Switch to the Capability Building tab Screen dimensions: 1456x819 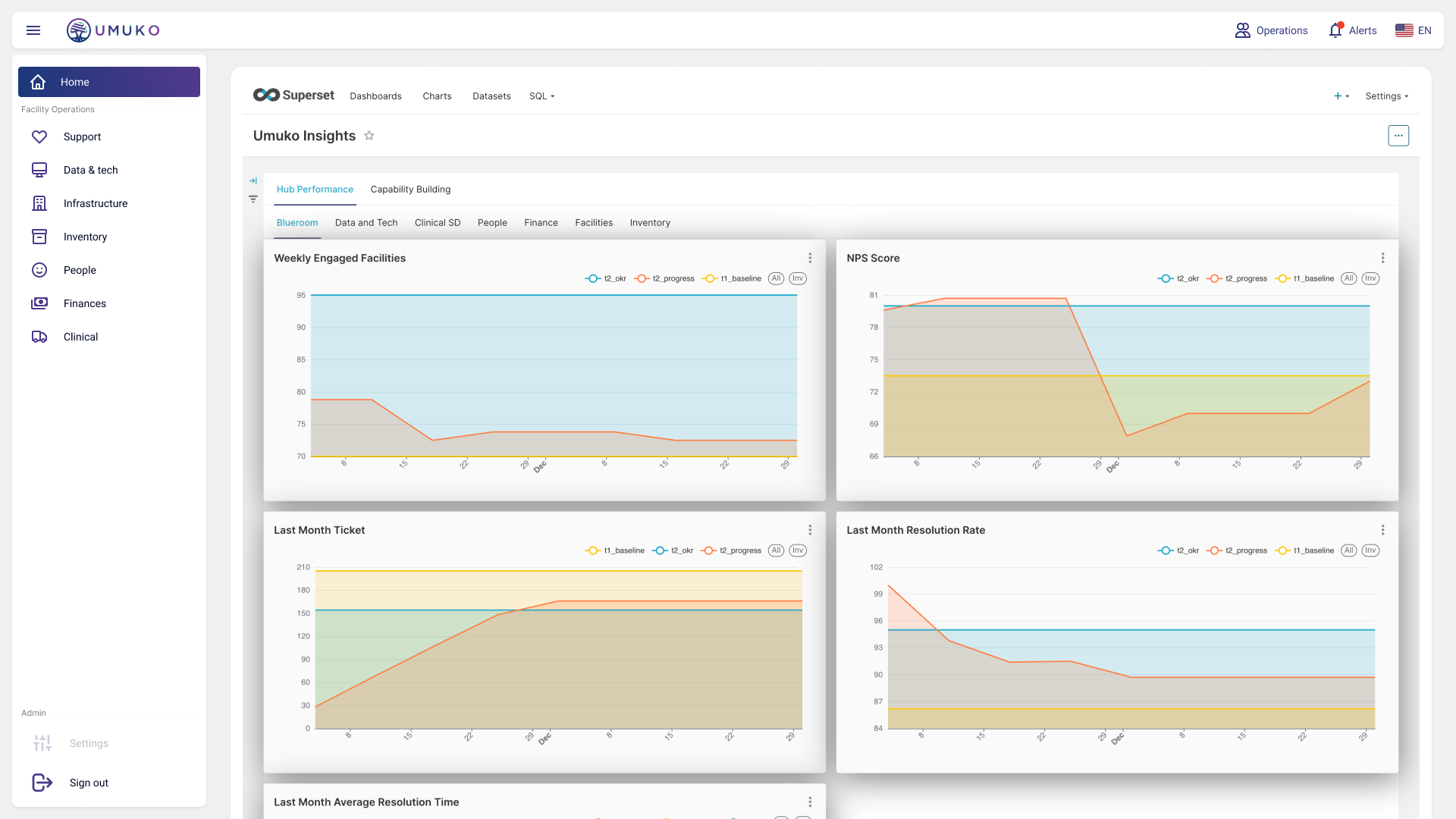410,190
